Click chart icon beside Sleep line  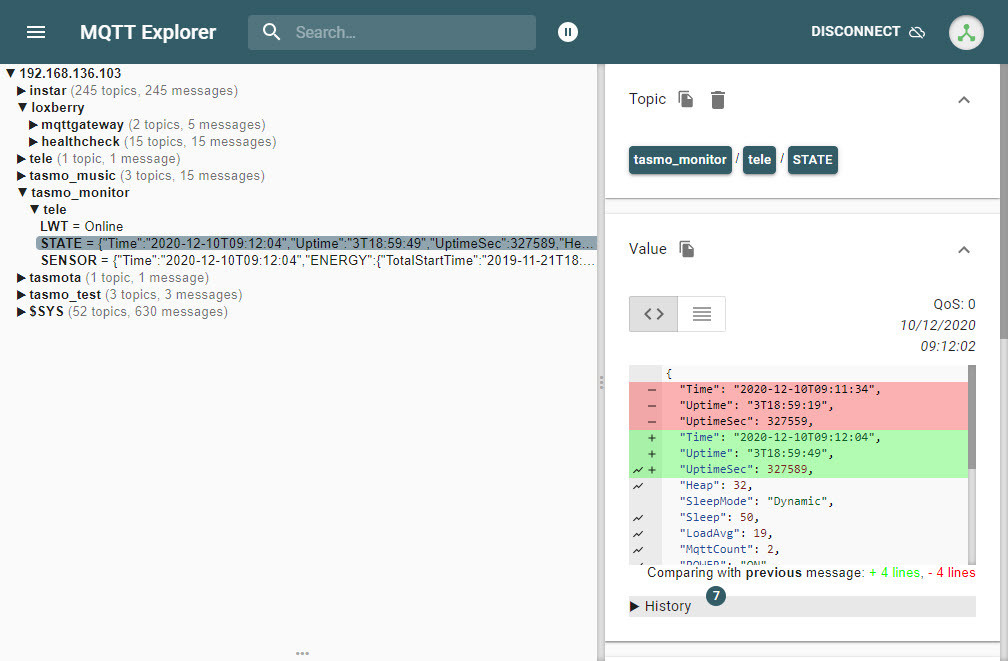(638, 518)
